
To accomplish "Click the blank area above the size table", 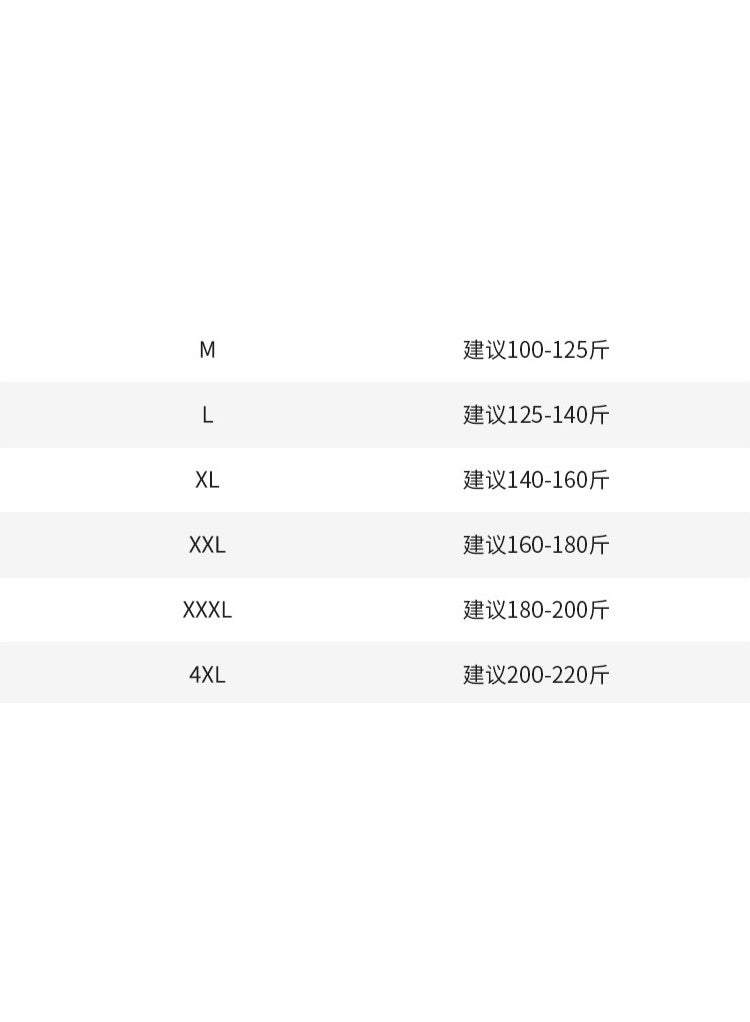I will pos(375,160).
